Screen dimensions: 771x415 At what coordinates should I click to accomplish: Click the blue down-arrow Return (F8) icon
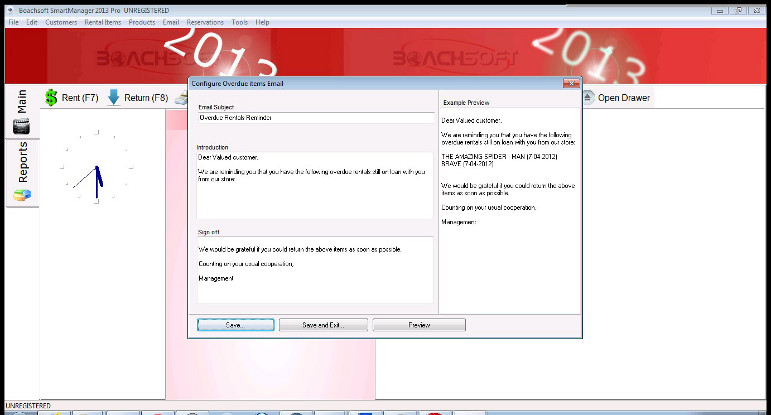[x=114, y=97]
